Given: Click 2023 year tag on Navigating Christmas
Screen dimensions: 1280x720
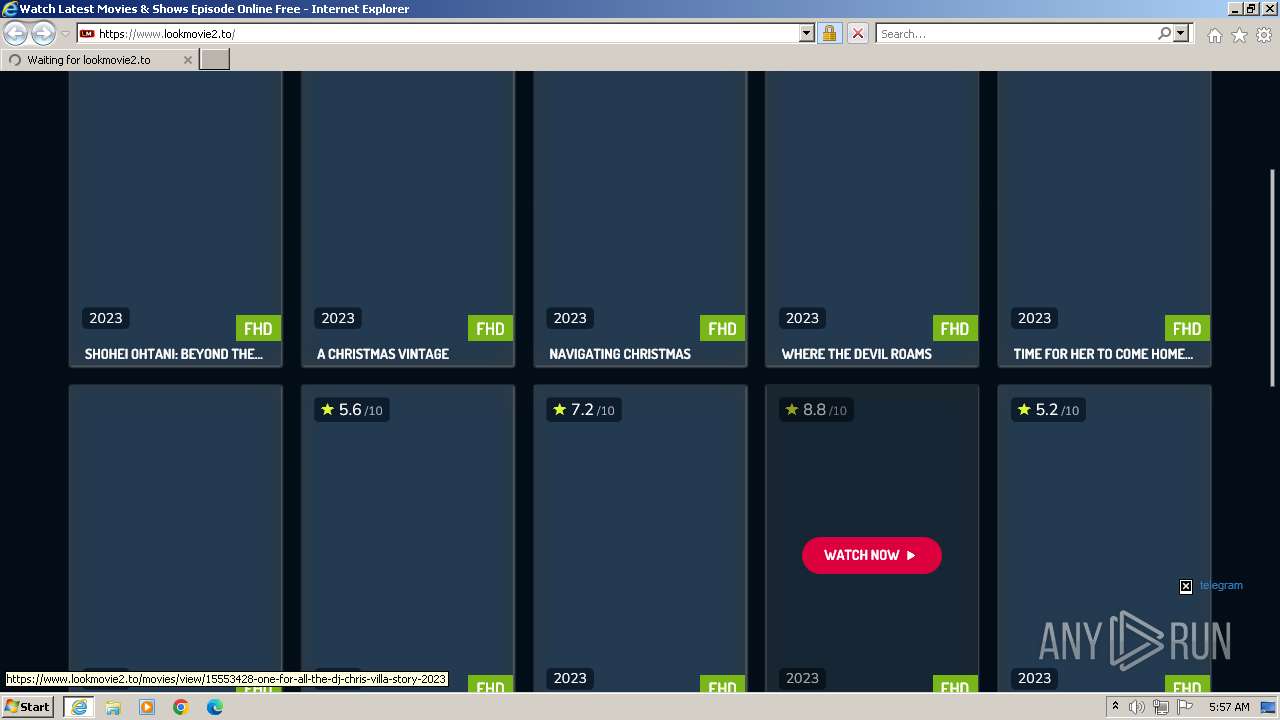Looking at the screenshot, I should (x=570, y=318).
